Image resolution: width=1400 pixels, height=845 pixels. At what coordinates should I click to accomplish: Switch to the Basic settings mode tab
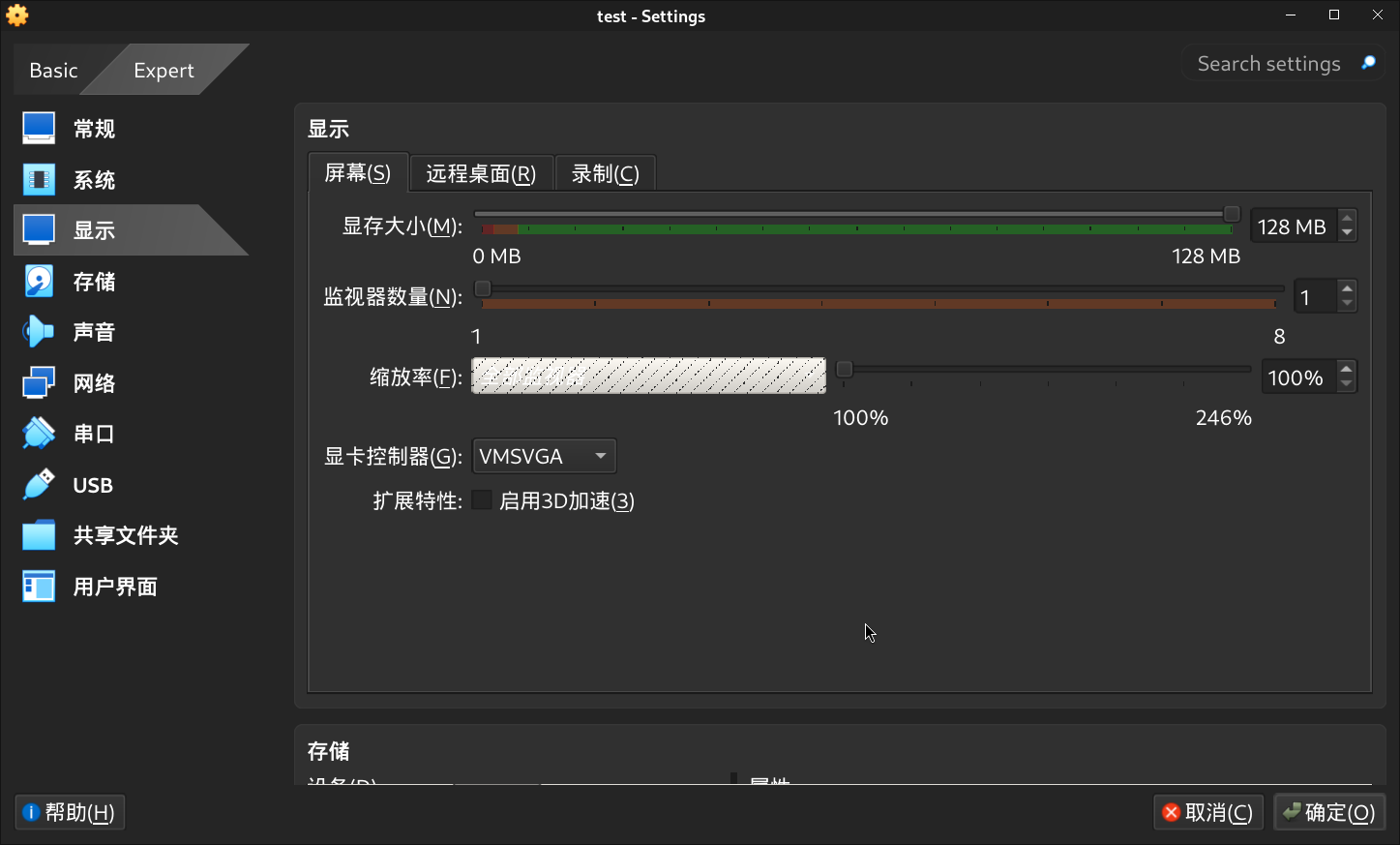[x=53, y=71]
